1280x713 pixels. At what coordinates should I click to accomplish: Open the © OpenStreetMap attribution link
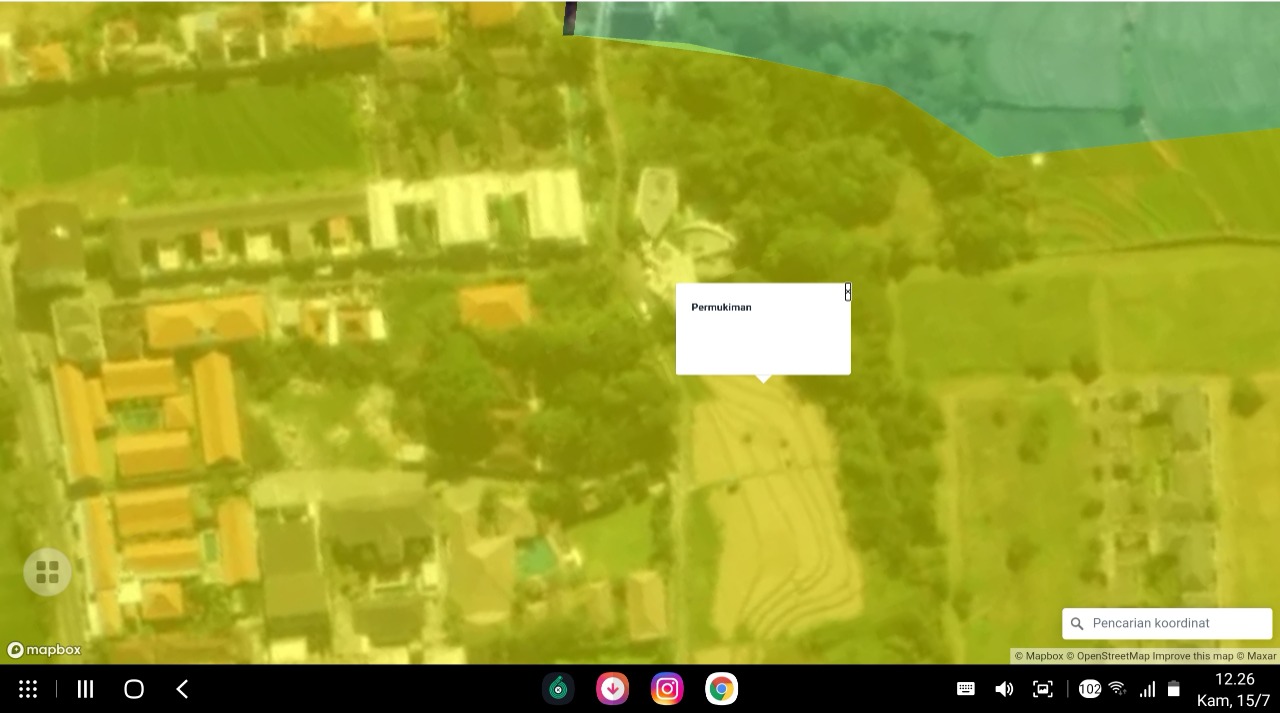[x=1107, y=656]
